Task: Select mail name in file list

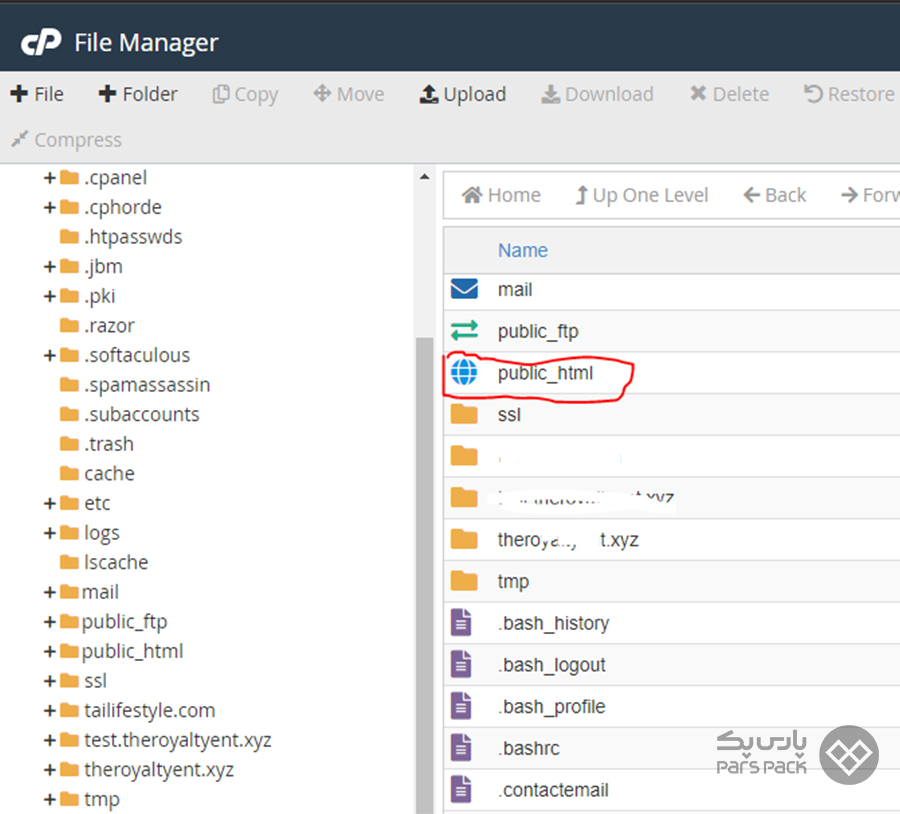Action: pyautogui.click(x=515, y=289)
